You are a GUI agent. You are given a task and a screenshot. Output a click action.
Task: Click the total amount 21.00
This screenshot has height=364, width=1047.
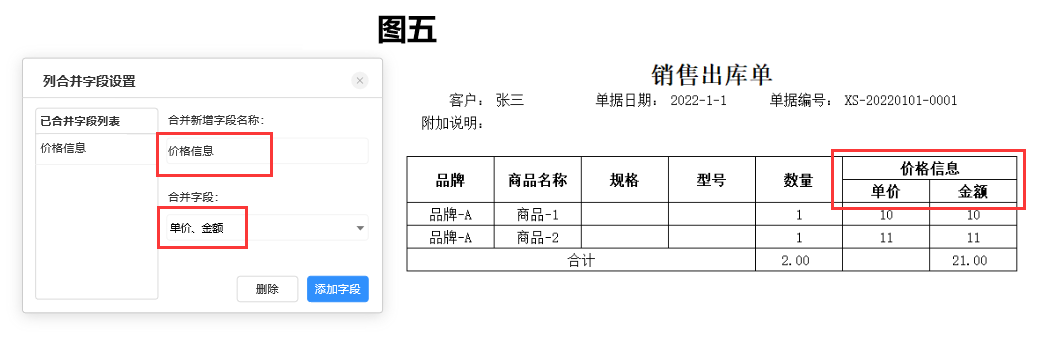973,260
